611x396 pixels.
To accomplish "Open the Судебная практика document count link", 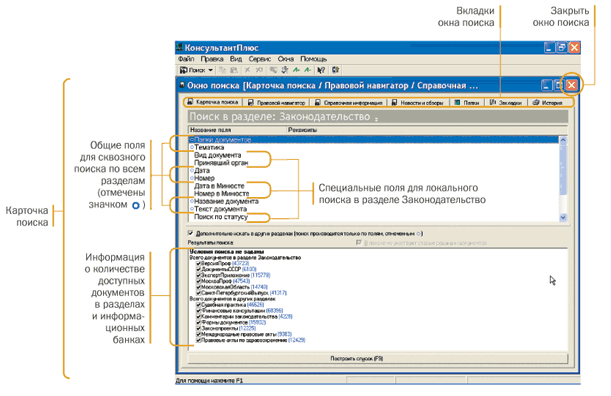I will pos(256,305).
